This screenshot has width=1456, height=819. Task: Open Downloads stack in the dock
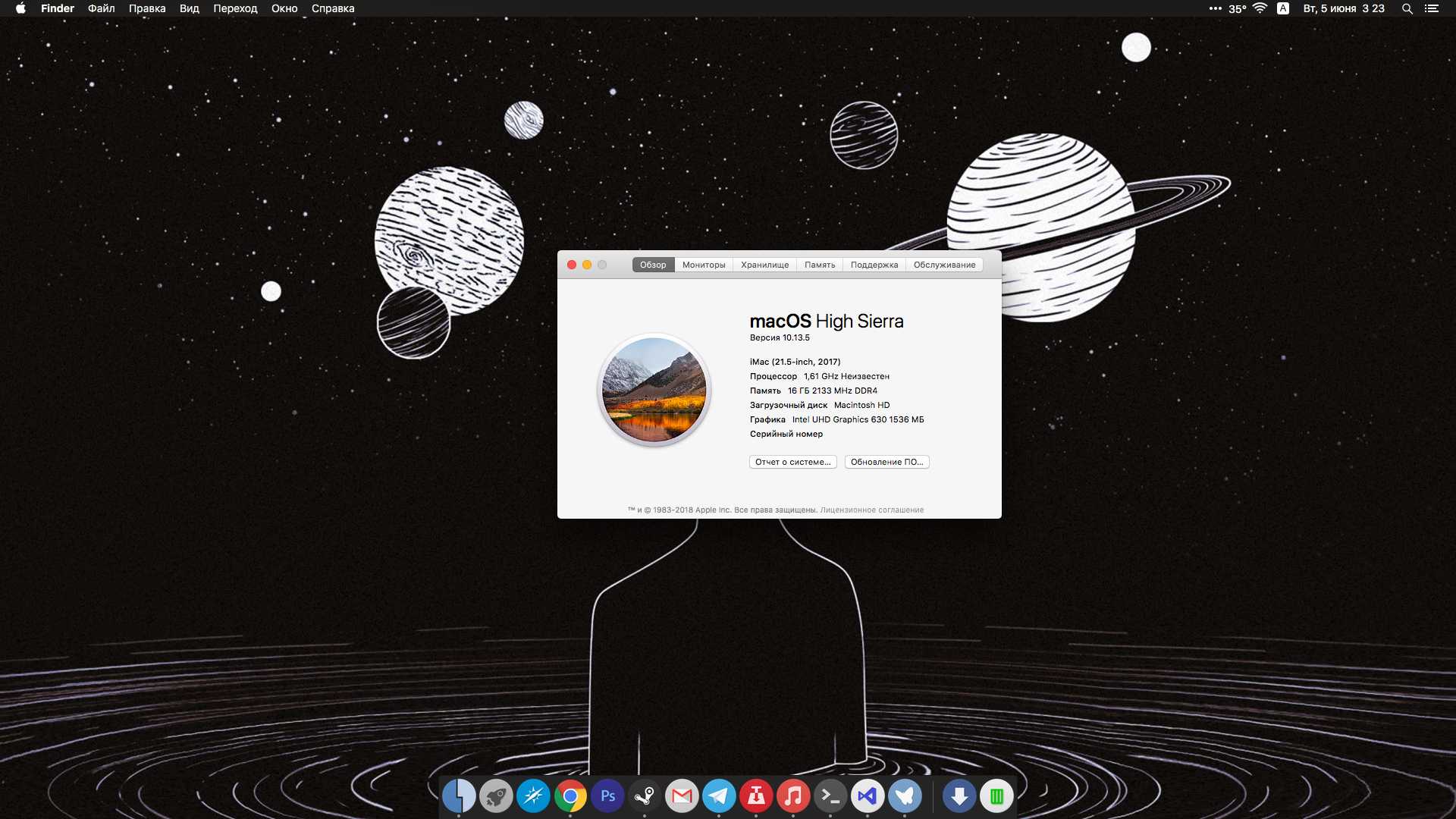pyautogui.click(x=959, y=796)
